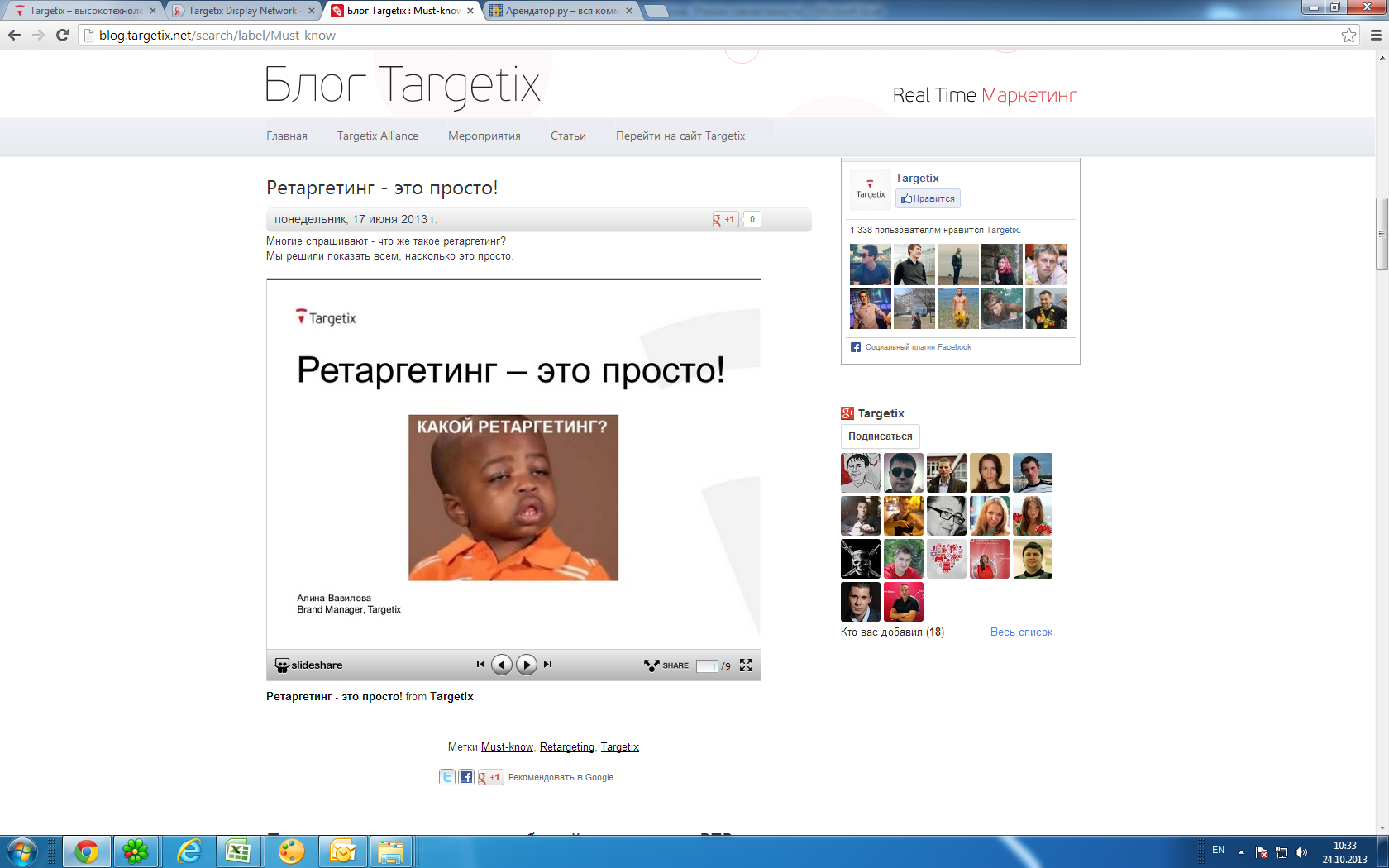The image size is (1389, 868).
Task: Open the Chrome menu button
Action: [x=1376, y=36]
